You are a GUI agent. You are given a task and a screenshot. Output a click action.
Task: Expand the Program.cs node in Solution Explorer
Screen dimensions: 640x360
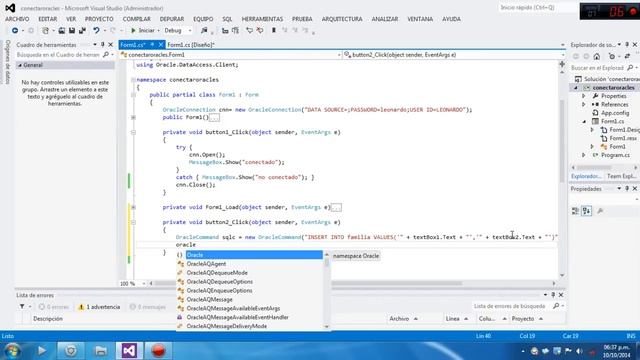pyautogui.click(x=584, y=155)
